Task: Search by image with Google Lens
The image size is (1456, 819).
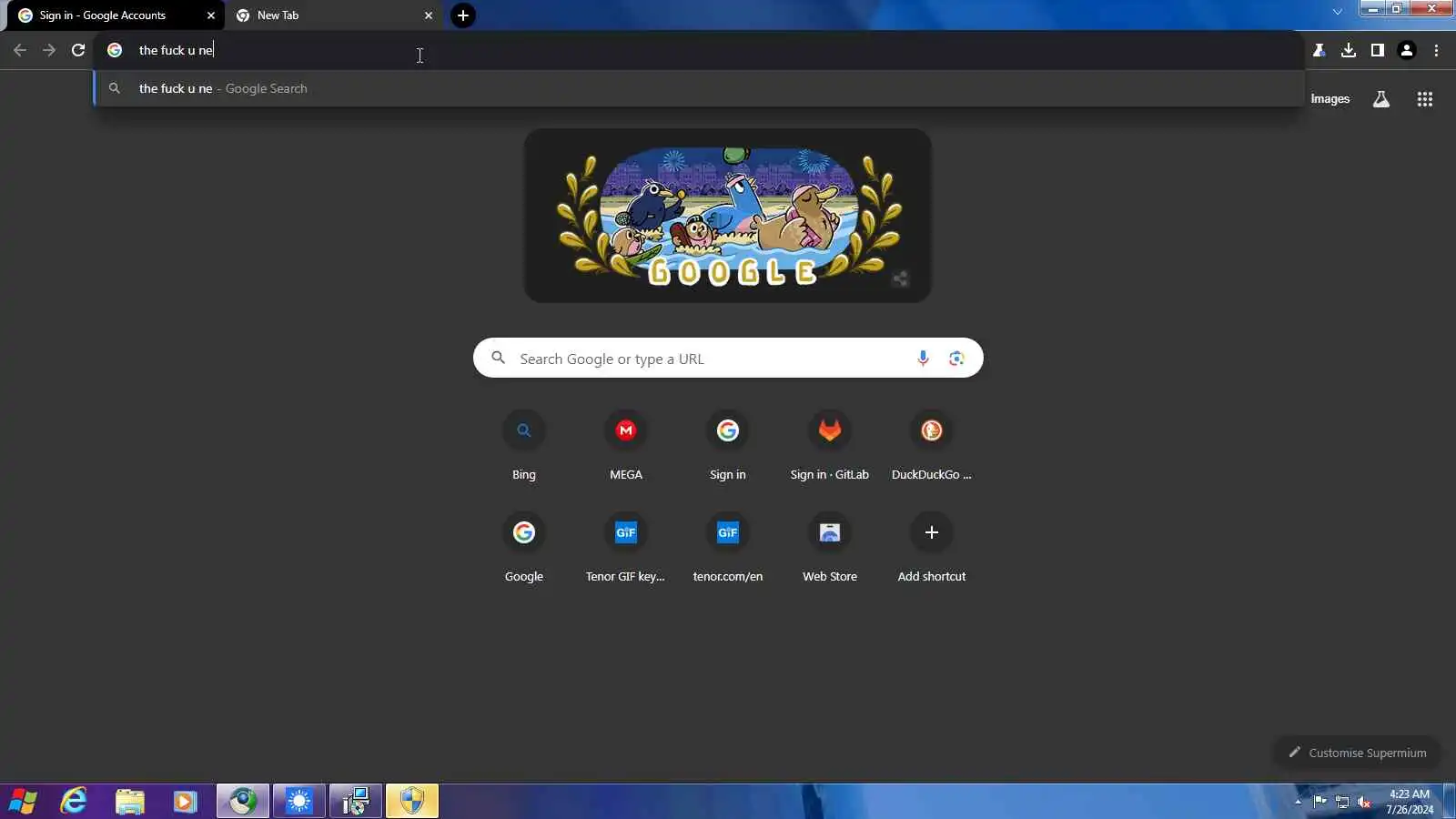Action: coord(956,359)
